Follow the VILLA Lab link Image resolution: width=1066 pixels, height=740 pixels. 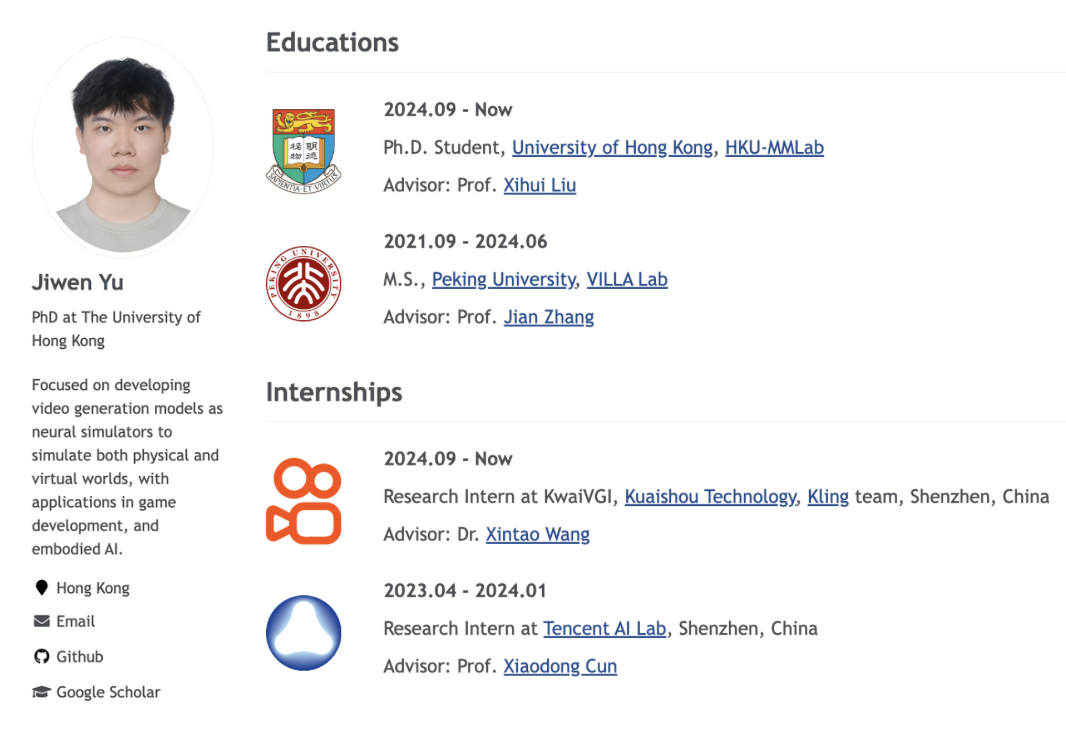point(627,279)
